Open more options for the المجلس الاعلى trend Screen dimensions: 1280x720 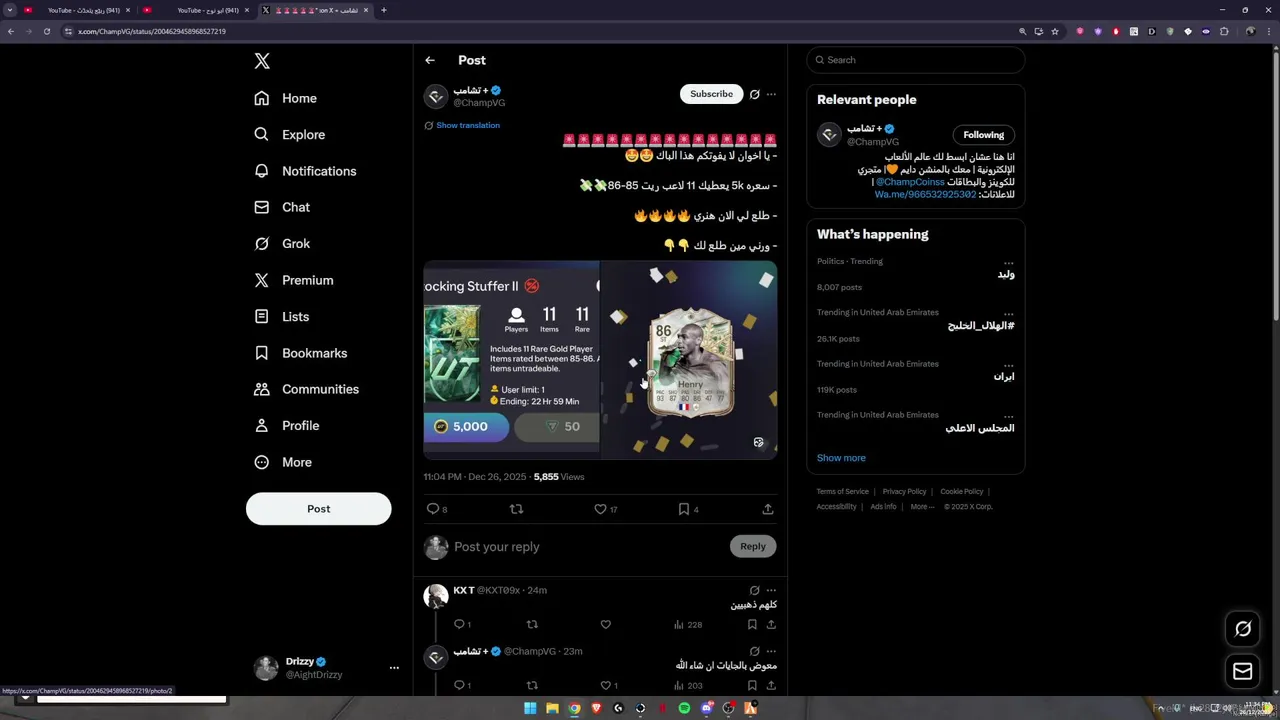click(x=1008, y=415)
